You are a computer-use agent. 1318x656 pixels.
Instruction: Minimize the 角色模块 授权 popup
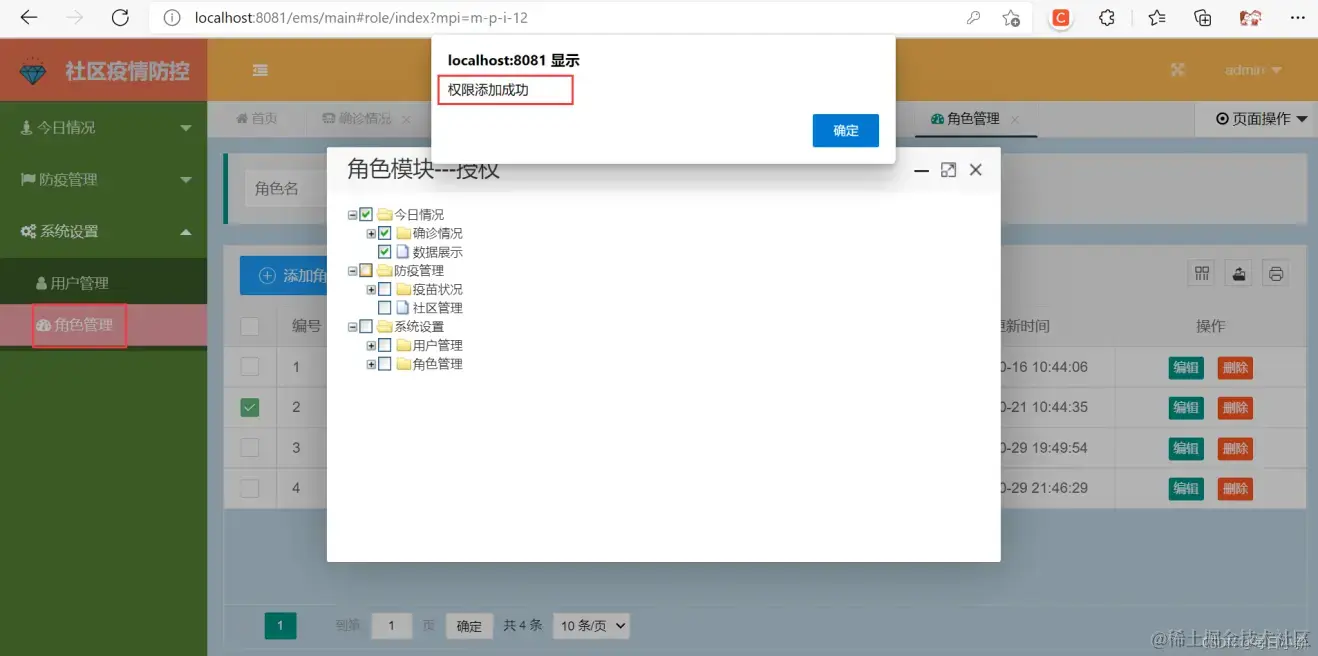pos(922,171)
